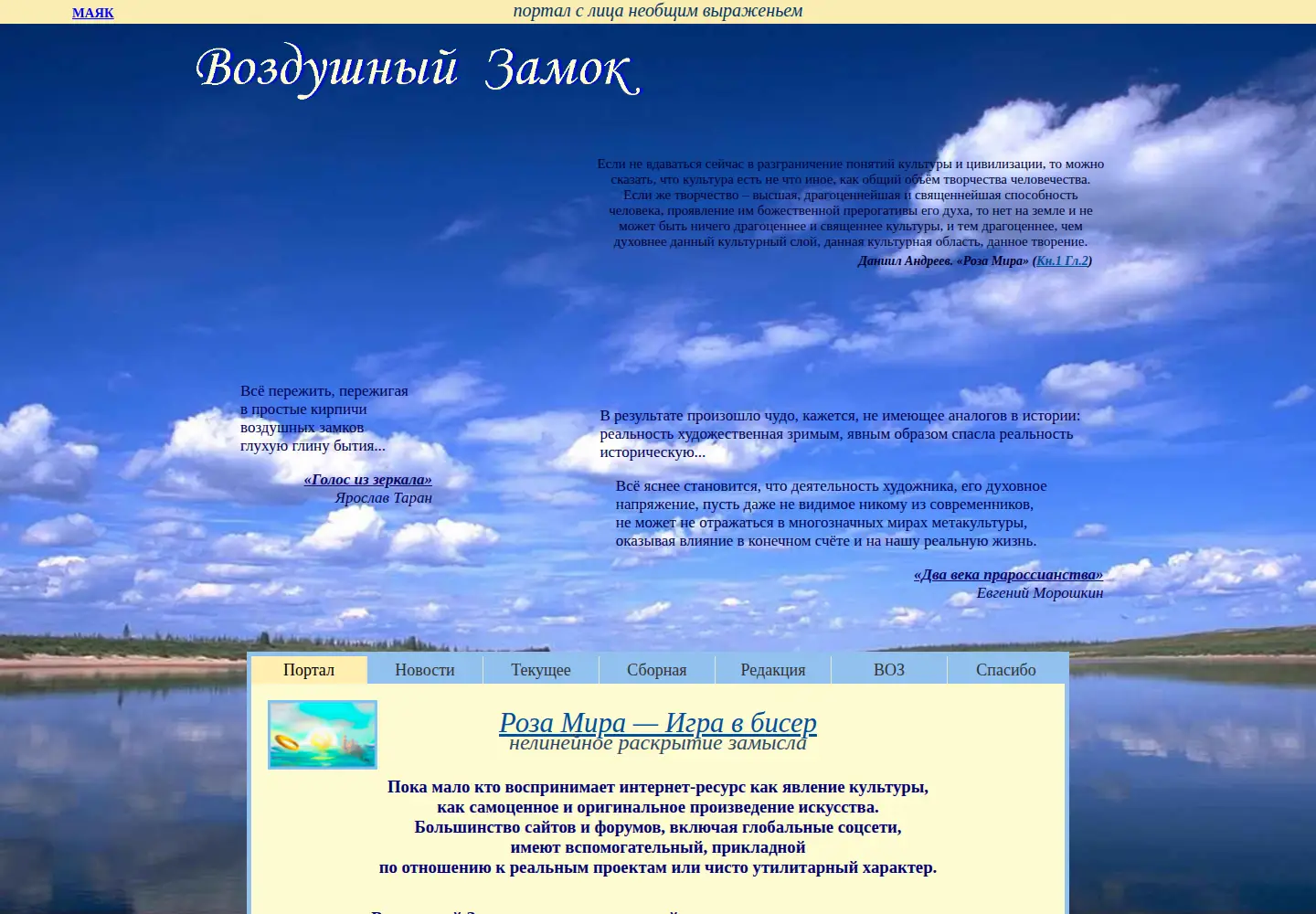Viewport: 1316px width, 914px height.
Task: Click the author name Ярослав Таран
Action: [x=384, y=498]
